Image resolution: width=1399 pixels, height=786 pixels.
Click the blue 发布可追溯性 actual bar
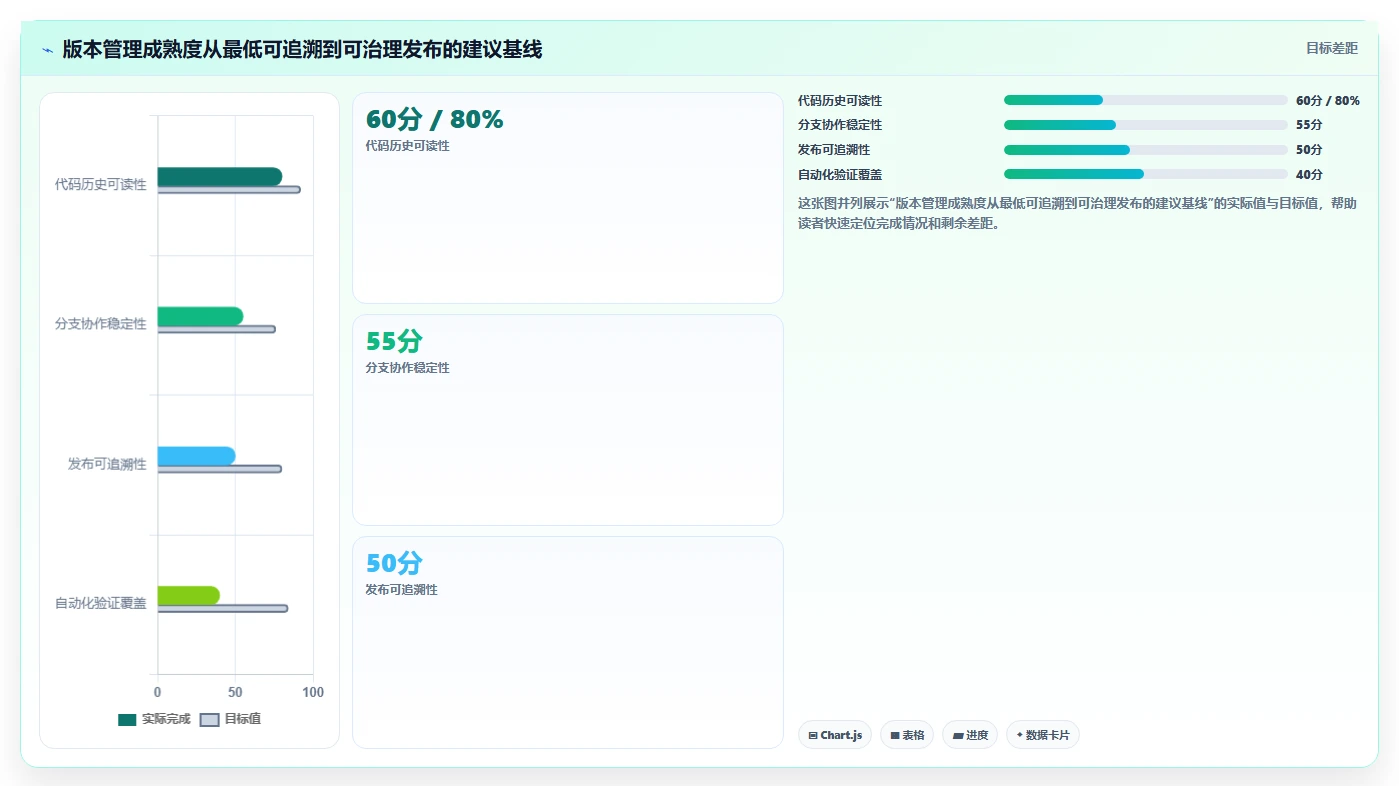pos(196,456)
